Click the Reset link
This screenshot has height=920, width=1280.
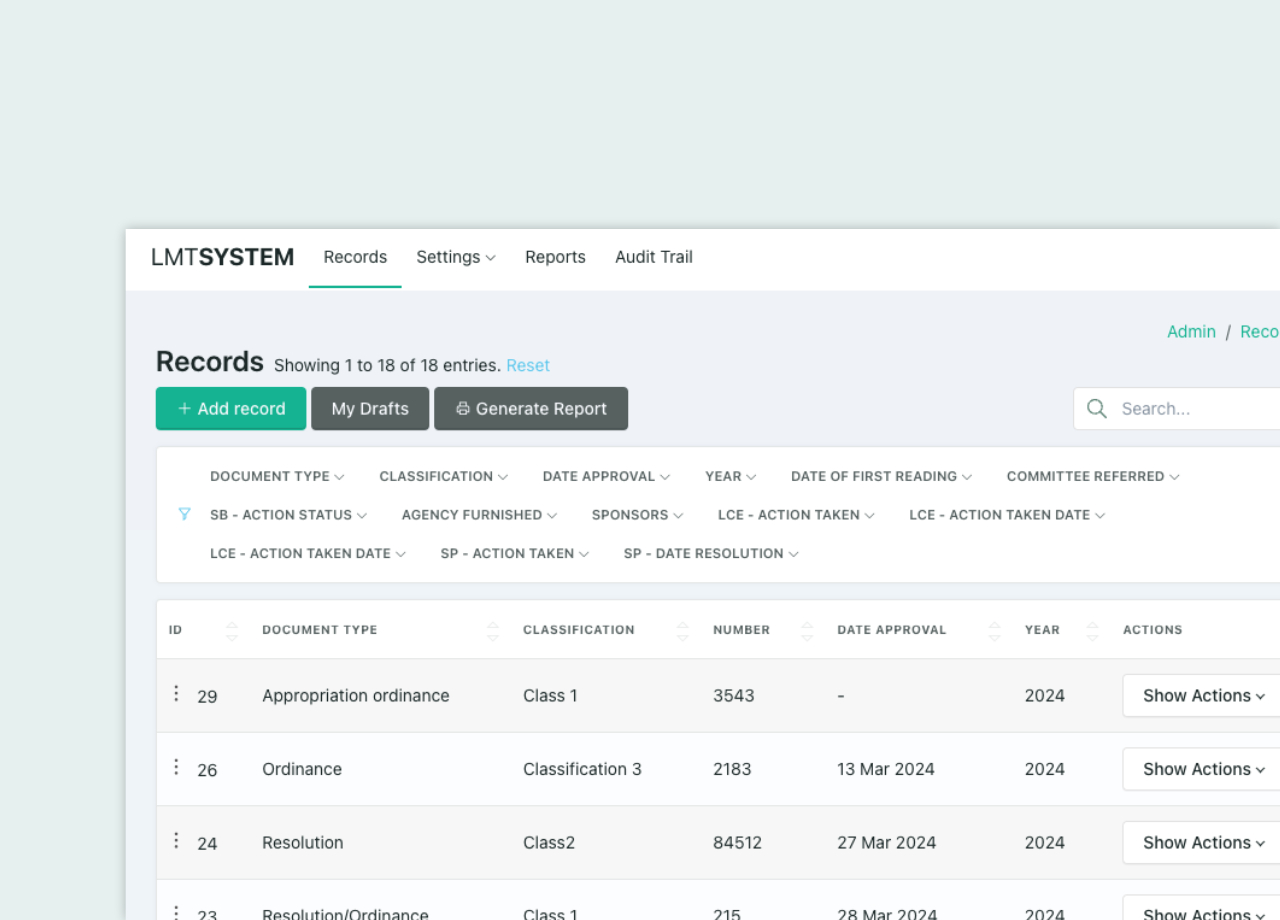point(528,366)
